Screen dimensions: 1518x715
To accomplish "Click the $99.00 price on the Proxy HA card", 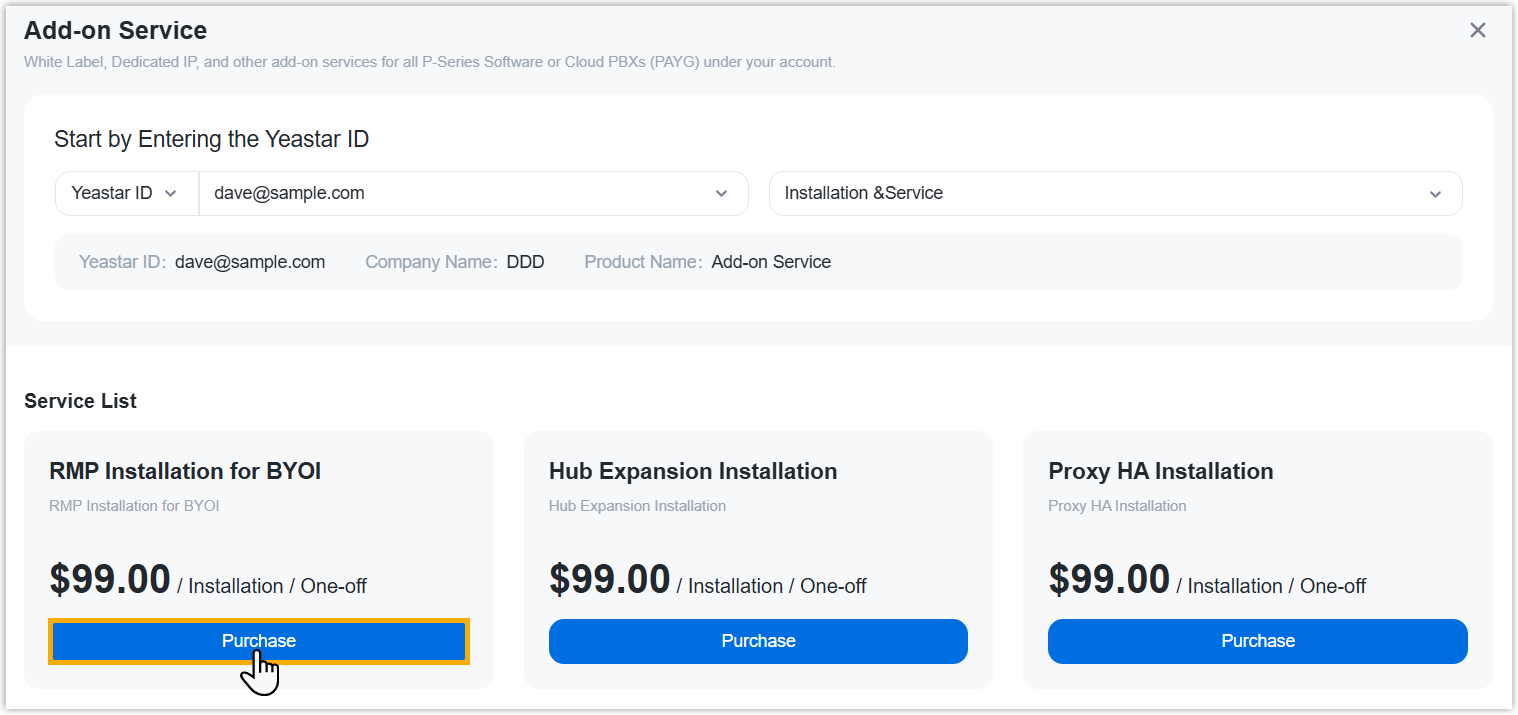I will 1109,580.
